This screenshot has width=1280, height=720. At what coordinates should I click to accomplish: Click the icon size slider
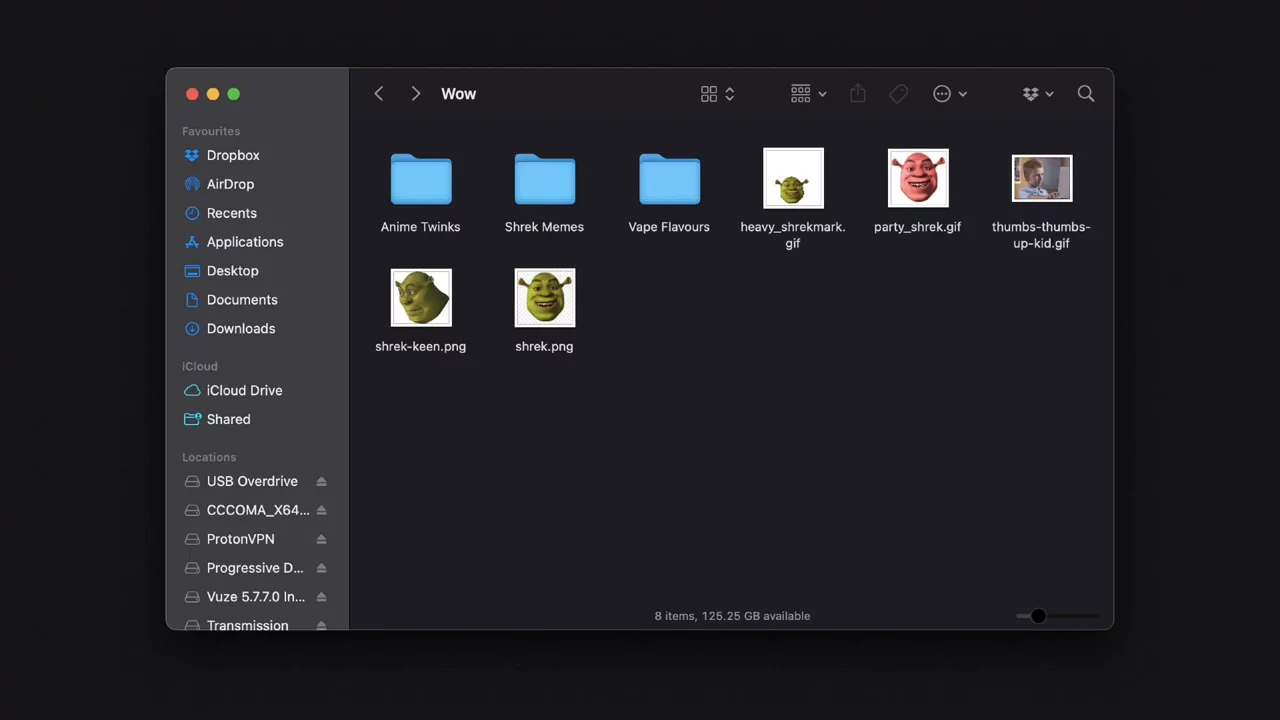coord(1057,616)
